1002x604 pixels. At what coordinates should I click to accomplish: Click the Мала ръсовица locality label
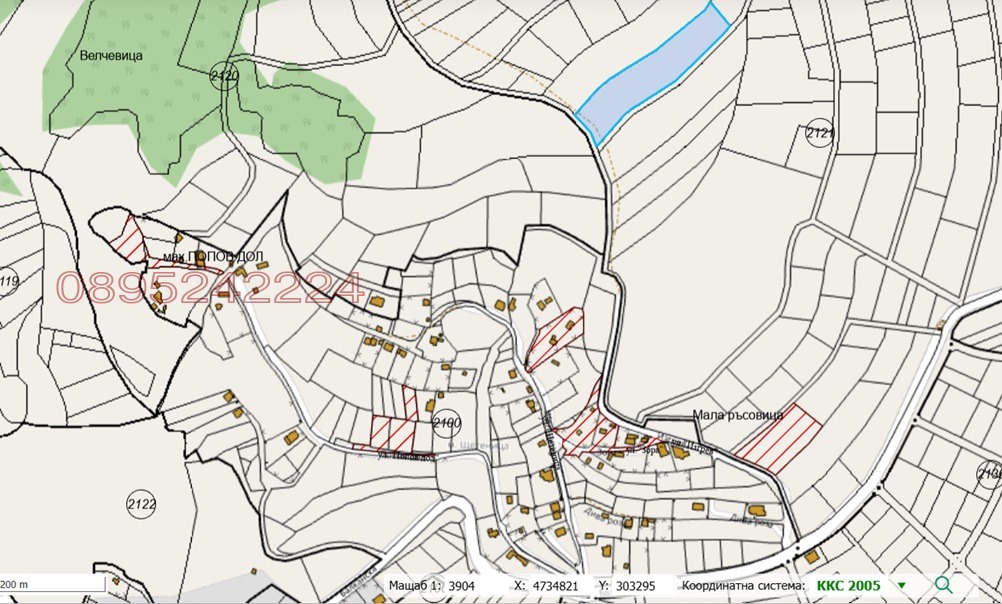738,415
